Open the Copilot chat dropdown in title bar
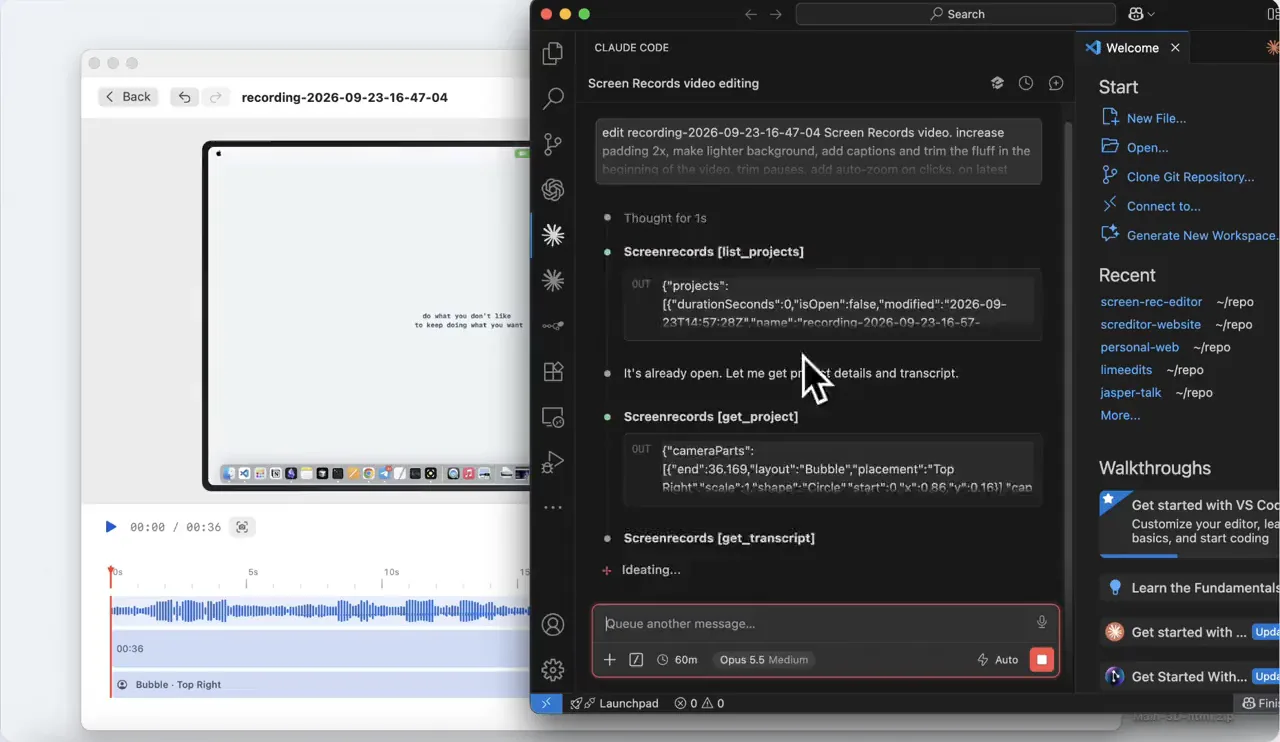This screenshot has width=1280, height=742. 1141,14
